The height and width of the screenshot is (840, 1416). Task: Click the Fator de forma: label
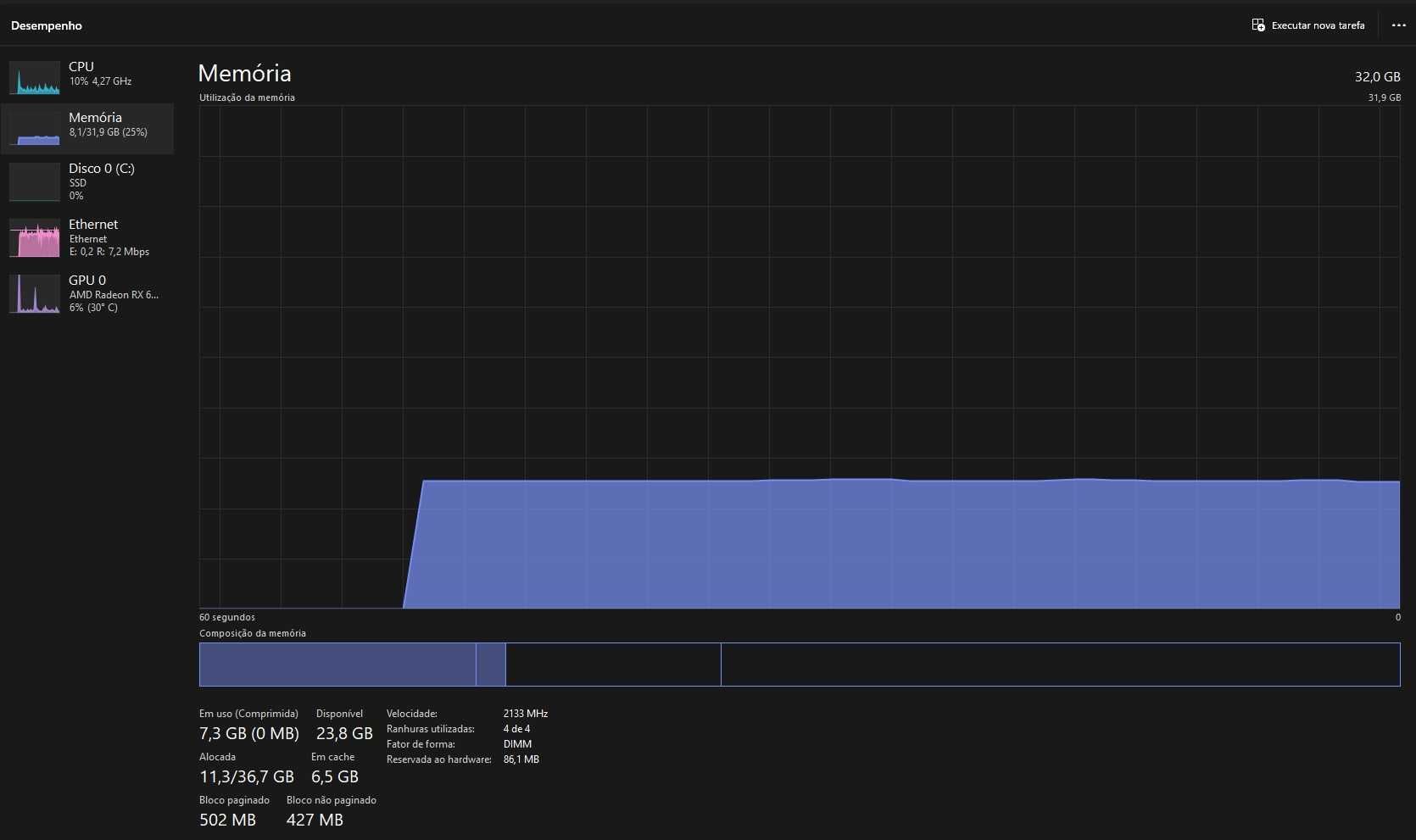tap(421, 744)
